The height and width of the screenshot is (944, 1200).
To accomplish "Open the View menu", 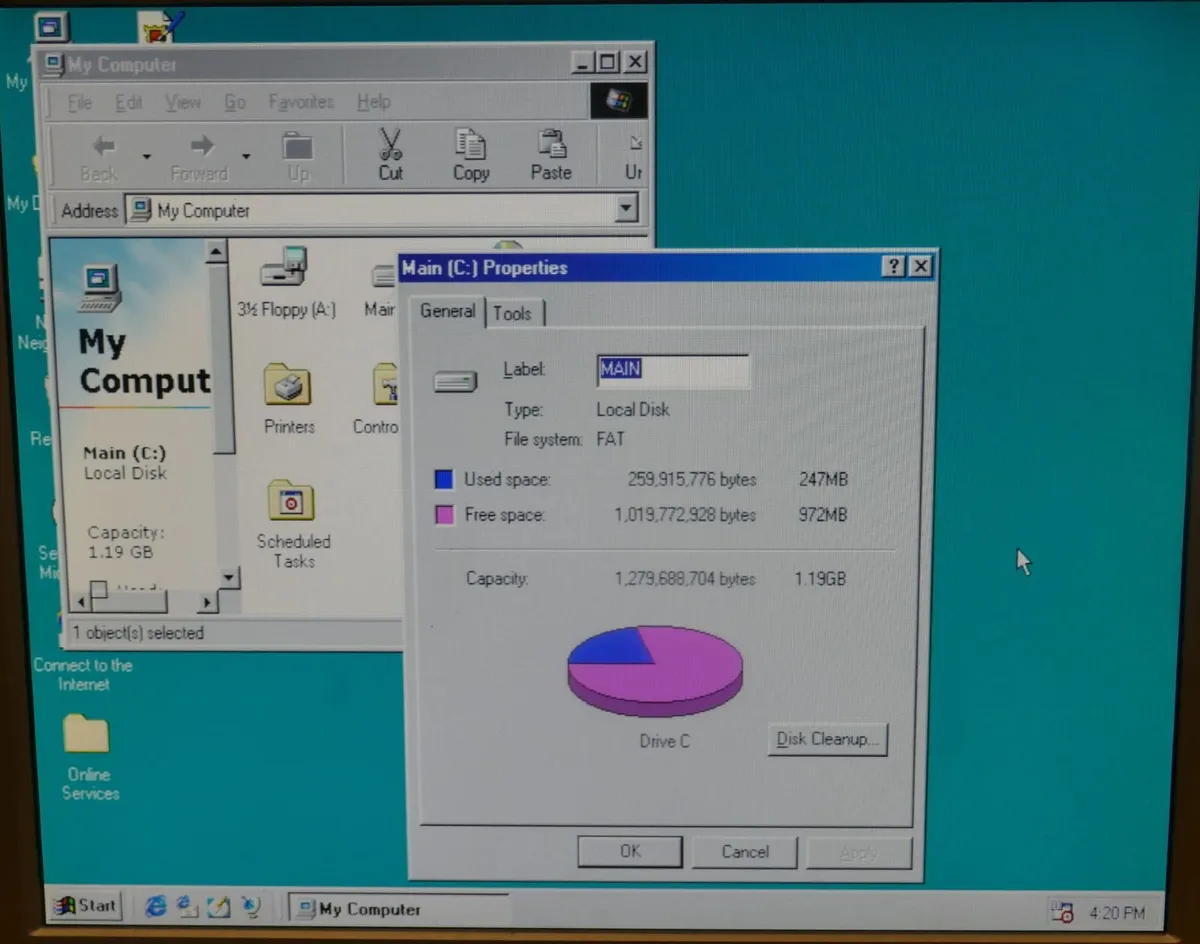I will click(x=182, y=102).
